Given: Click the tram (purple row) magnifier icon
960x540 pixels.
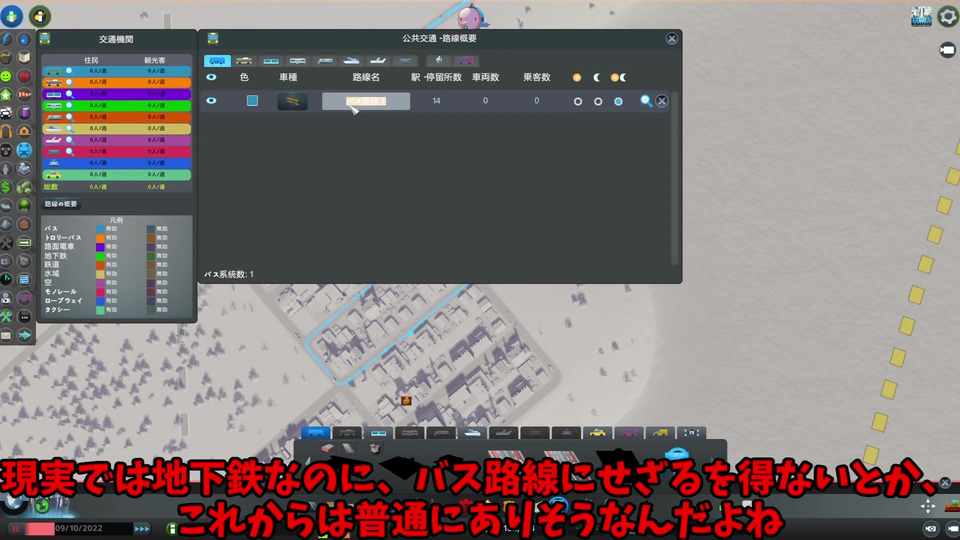Looking at the screenshot, I should [x=69, y=94].
